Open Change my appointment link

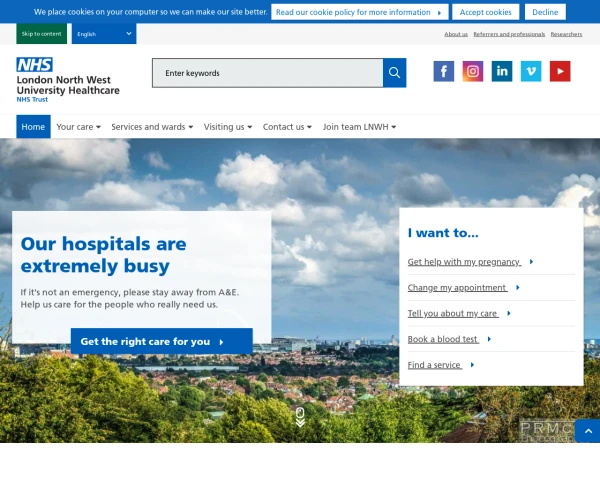(457, 287)
